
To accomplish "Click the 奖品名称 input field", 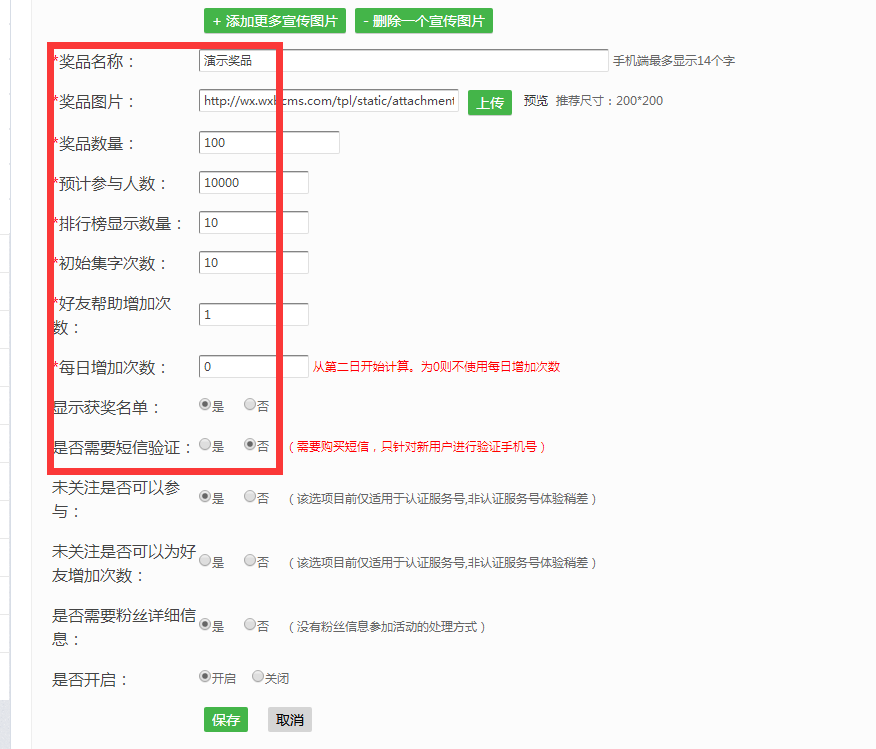I will pos(400,60).
